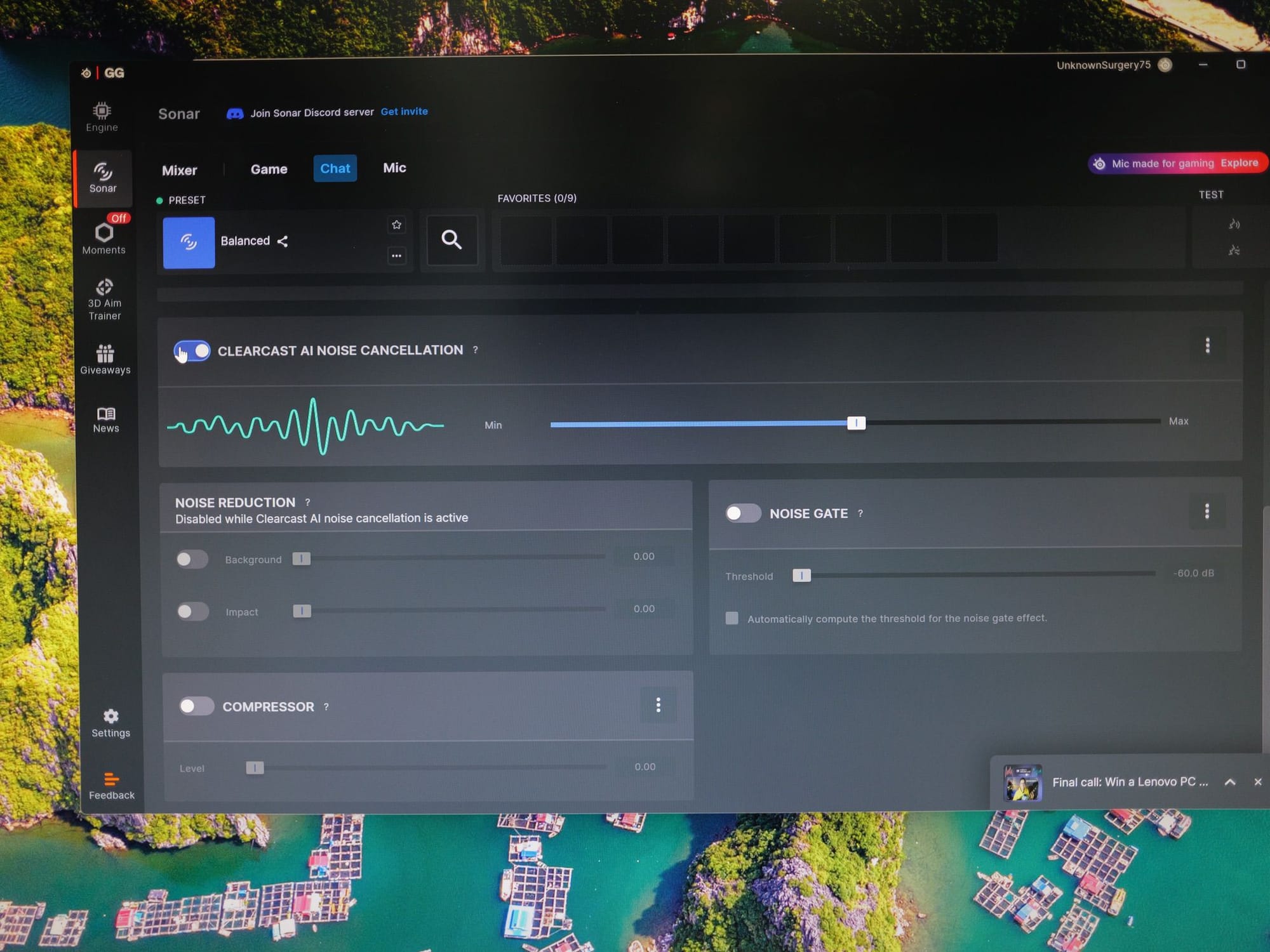Click the Discord icon near Sonar title
This screenshot has width=1270, height=952.
pyautogui.click(x=235, y=114)
